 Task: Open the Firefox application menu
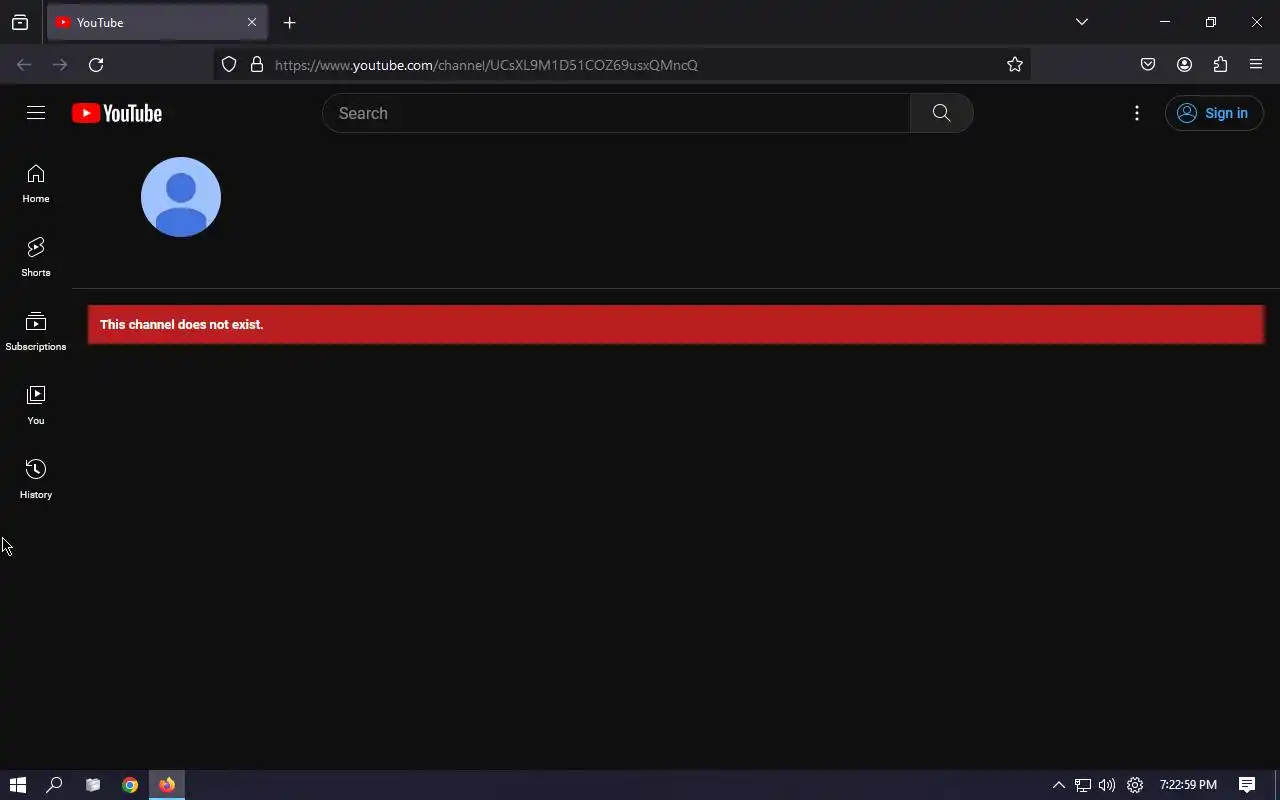coord(1256,65)
